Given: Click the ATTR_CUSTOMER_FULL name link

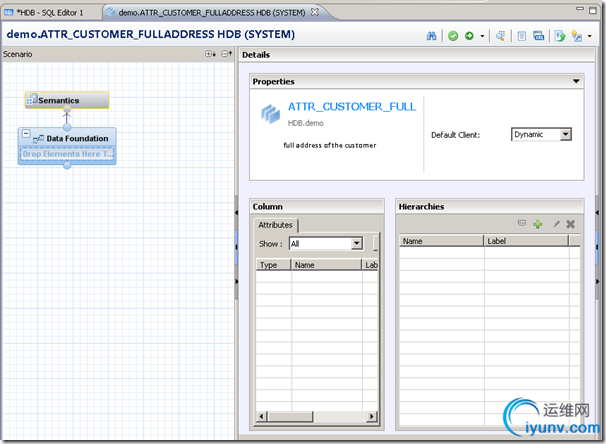Looking at the screenshot, I should [352, 107].
